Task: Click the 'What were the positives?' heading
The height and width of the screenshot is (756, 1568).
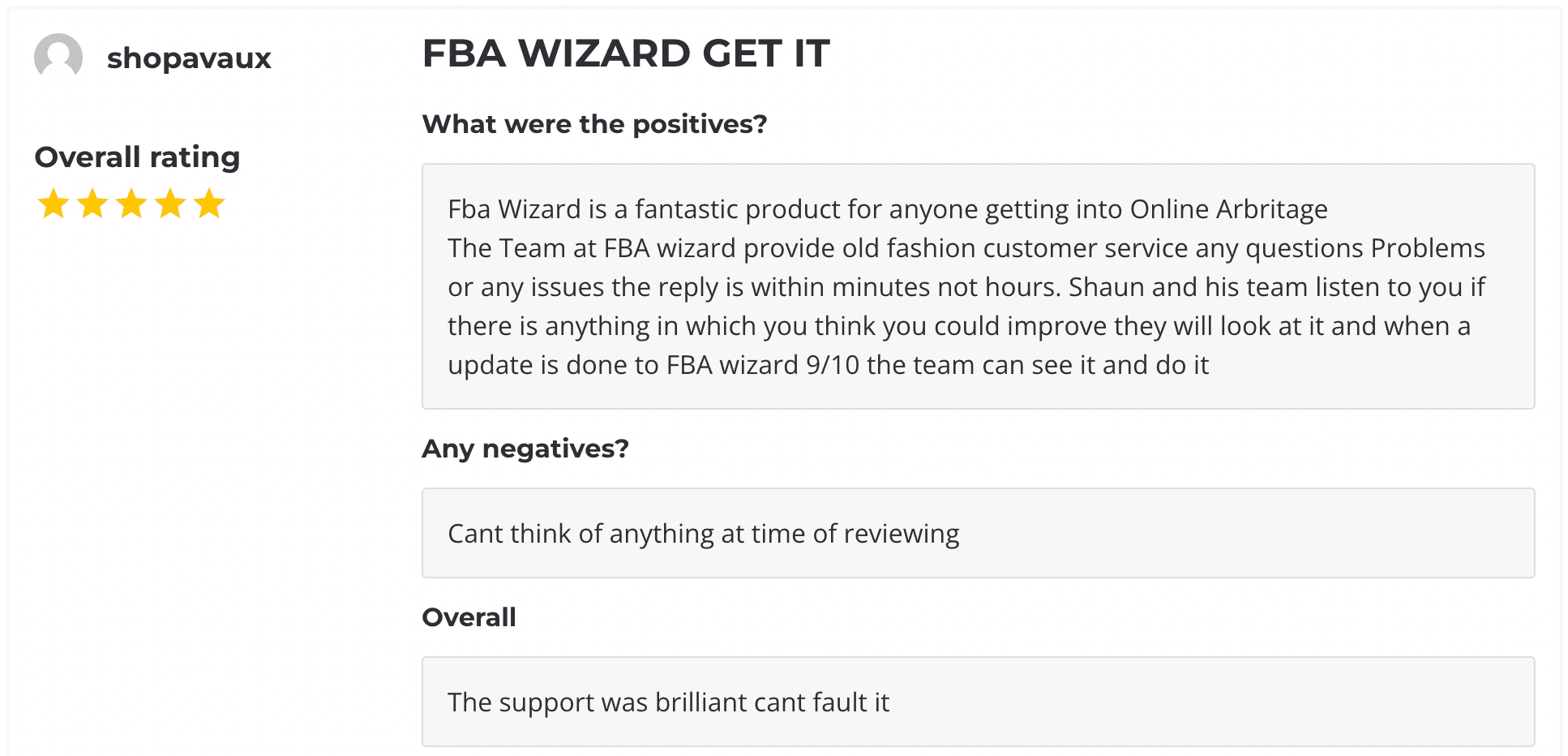Action: tap(594, 124)
